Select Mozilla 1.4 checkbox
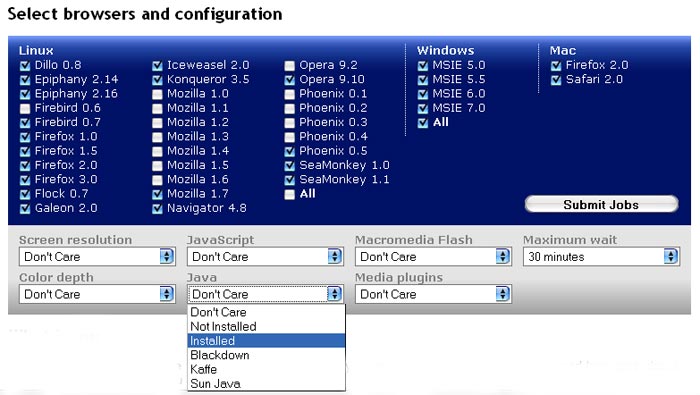700x395 pixels. pos(157,152)
